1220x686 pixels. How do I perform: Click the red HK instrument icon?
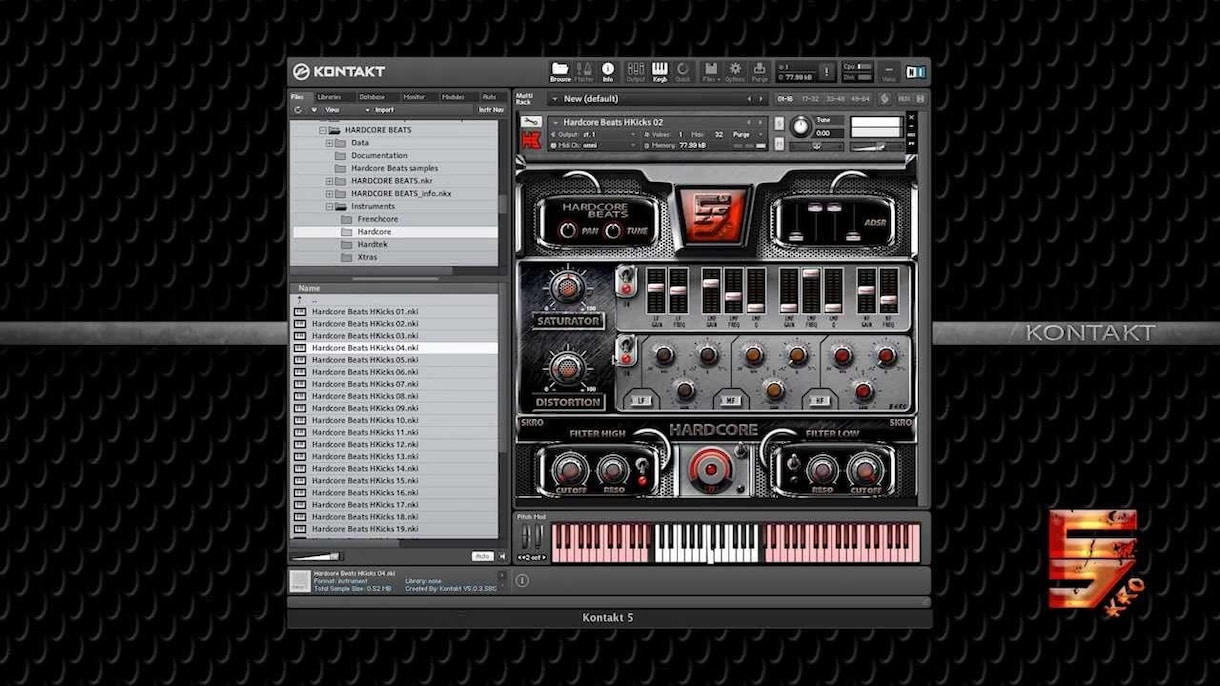[531, 141]
